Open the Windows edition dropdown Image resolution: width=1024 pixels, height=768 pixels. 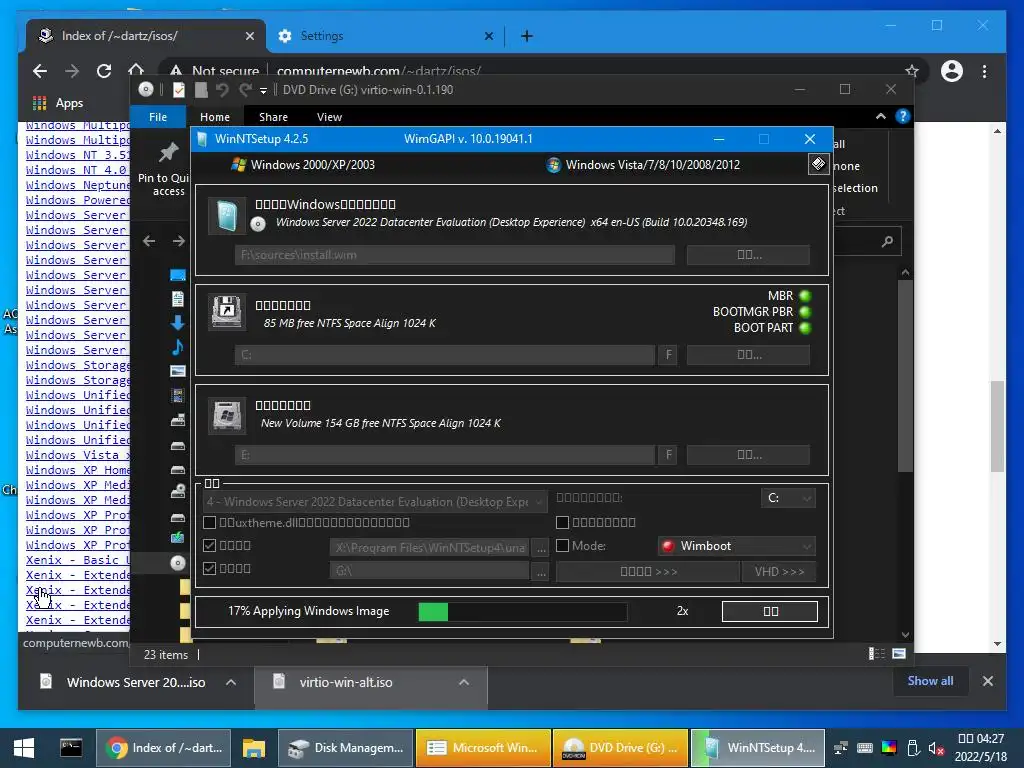(375, 502)
